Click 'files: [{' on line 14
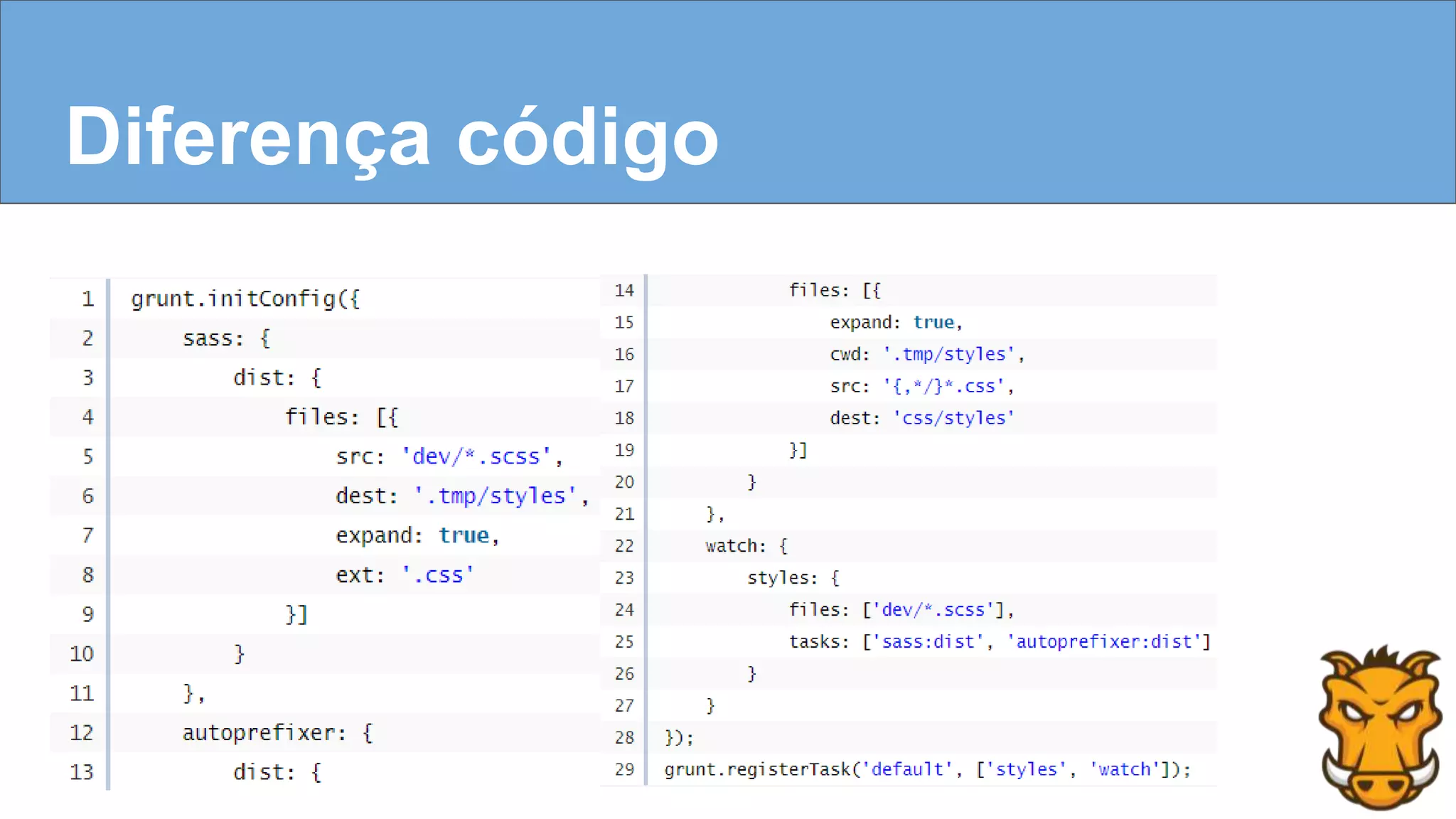The height and width of the screenshot is (819, 1456). click(835, 290)
